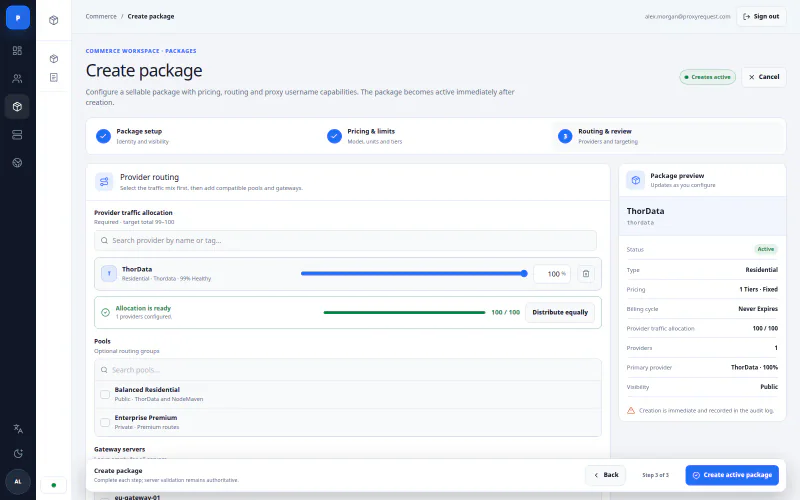
Task: Cancel package creation
Action: [x=764, y=77]
